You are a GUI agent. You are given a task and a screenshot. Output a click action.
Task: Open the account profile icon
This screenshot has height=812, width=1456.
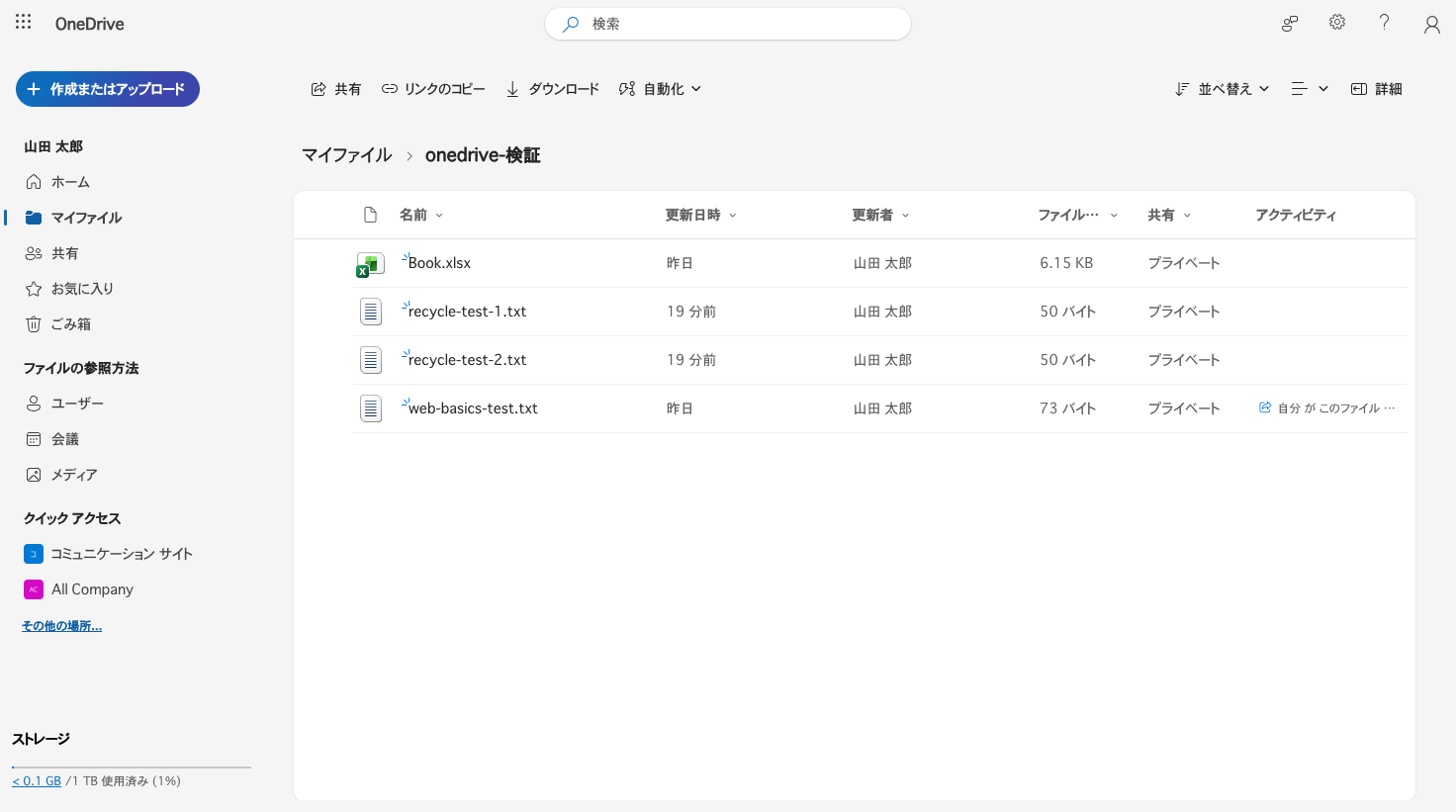tap(1431, 24)
